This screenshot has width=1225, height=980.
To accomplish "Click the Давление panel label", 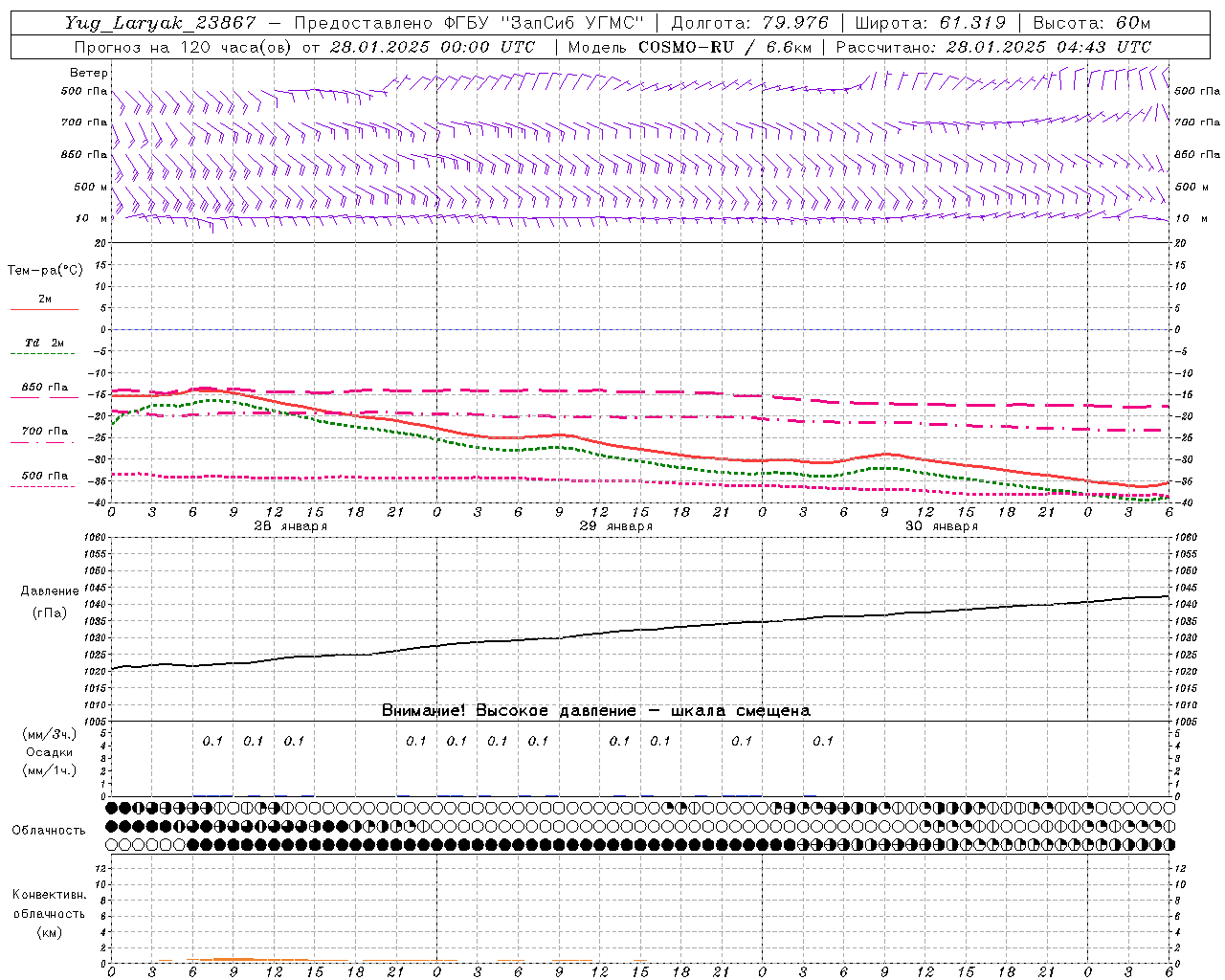I will 50,591.
